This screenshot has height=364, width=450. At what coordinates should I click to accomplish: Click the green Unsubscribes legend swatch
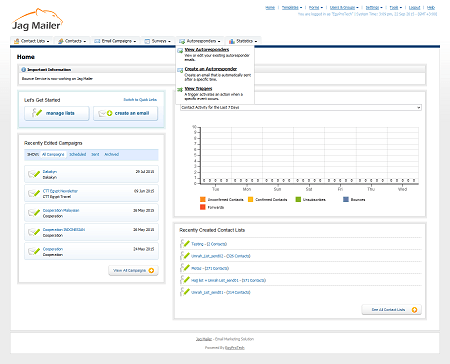298,199
